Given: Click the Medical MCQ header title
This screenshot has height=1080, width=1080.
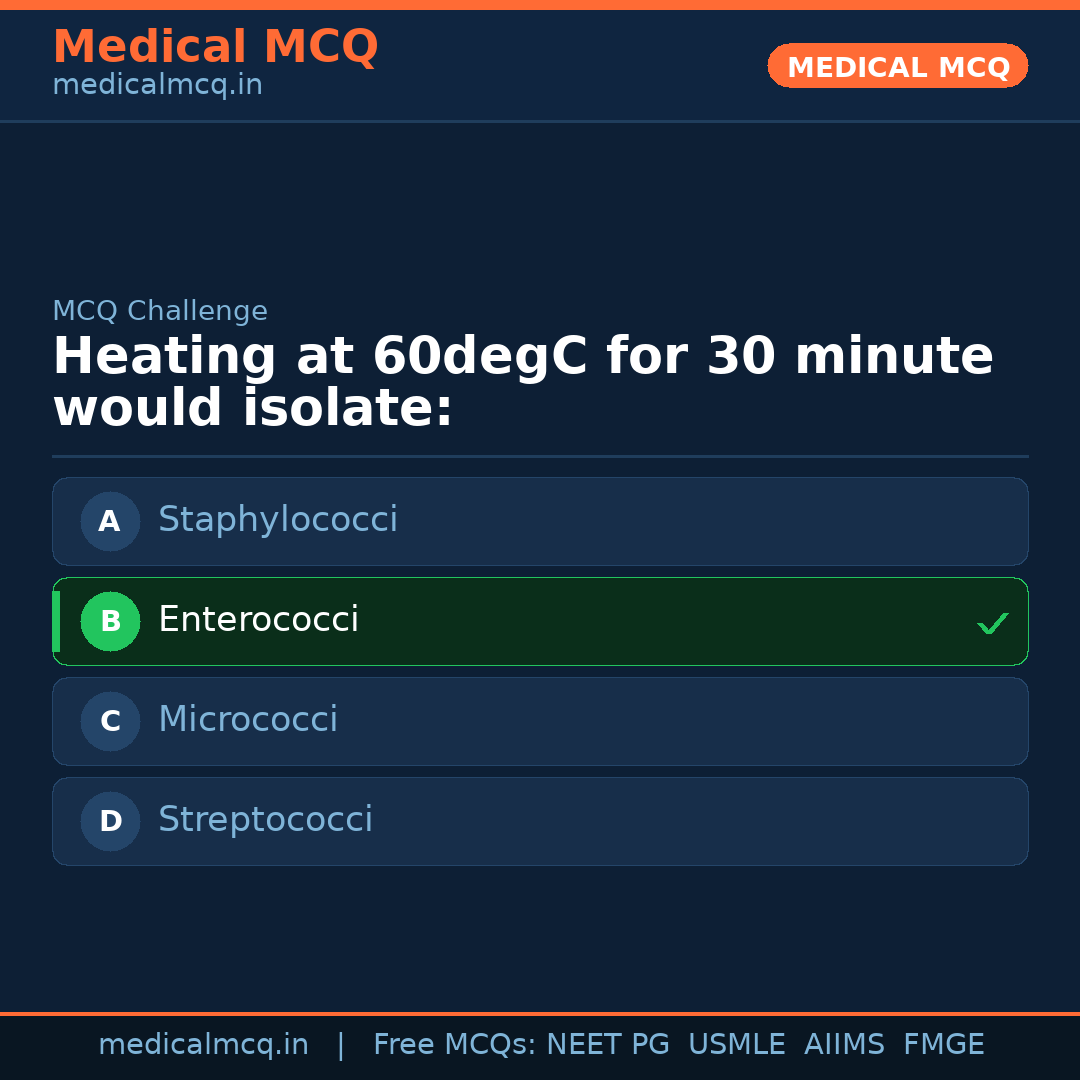Looking at the screenshot, I should point(215,47).
